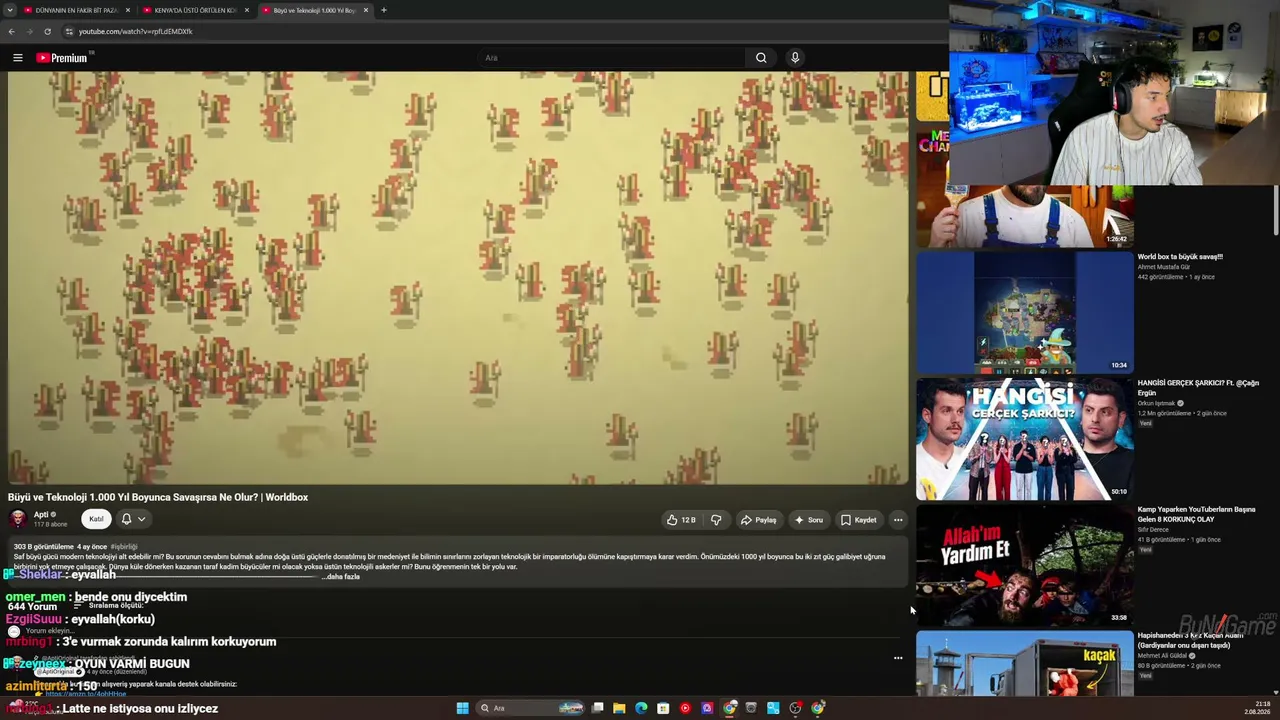Go forward with the browser forward arrow

pyautogui.click(x=29, y=31)
